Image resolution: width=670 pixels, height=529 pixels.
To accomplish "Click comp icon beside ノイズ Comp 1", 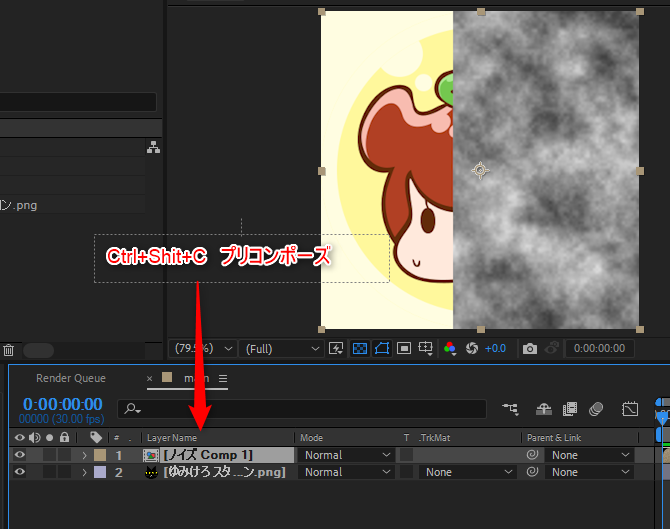I will [x=151, y=456].
